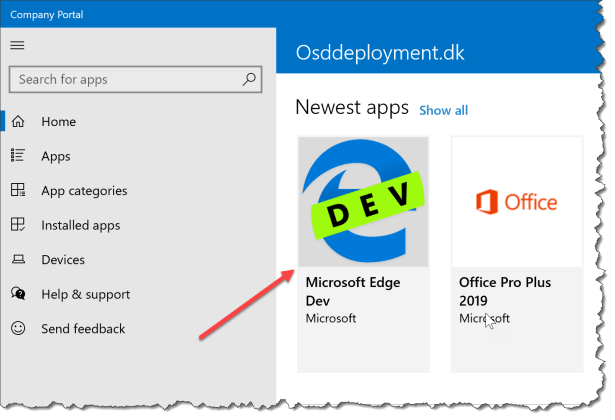Click the App categories grid icon
This screenshot has height=420, width=615.
click(x=18, y=191)
